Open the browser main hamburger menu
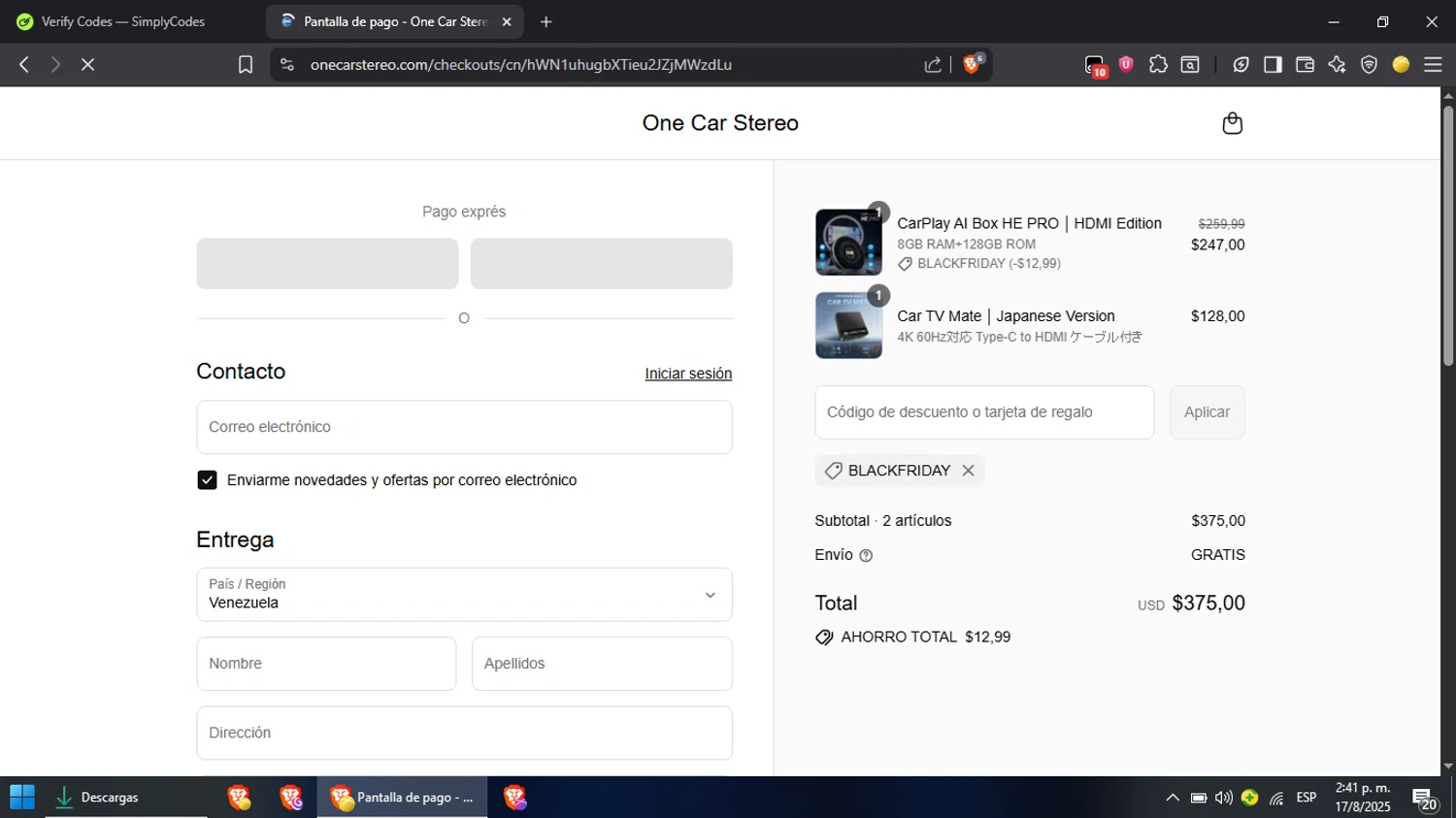The width and height of the screenshot is (1456, 818). tap(1433, 64)
